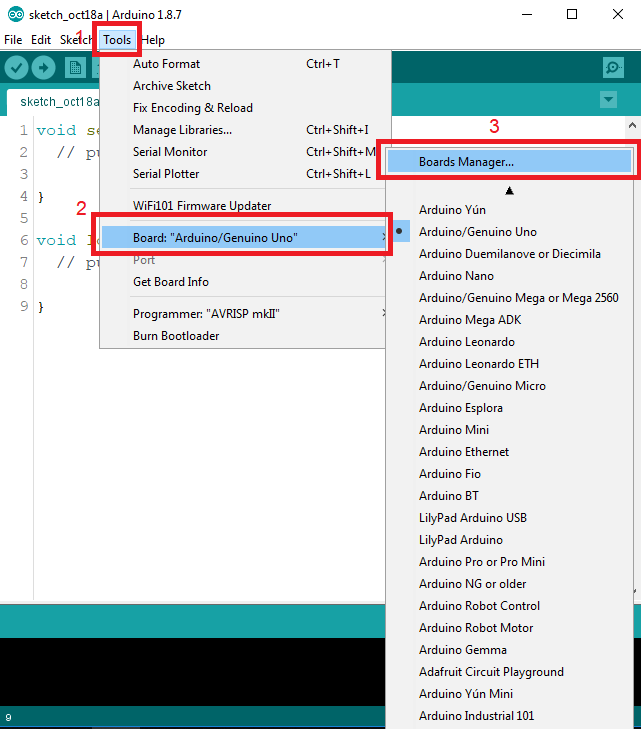This screenshot has width=641, height=729.
Task: Select Arduino/Genuino Mega or Mega 2560
Action: click(509, 298)
